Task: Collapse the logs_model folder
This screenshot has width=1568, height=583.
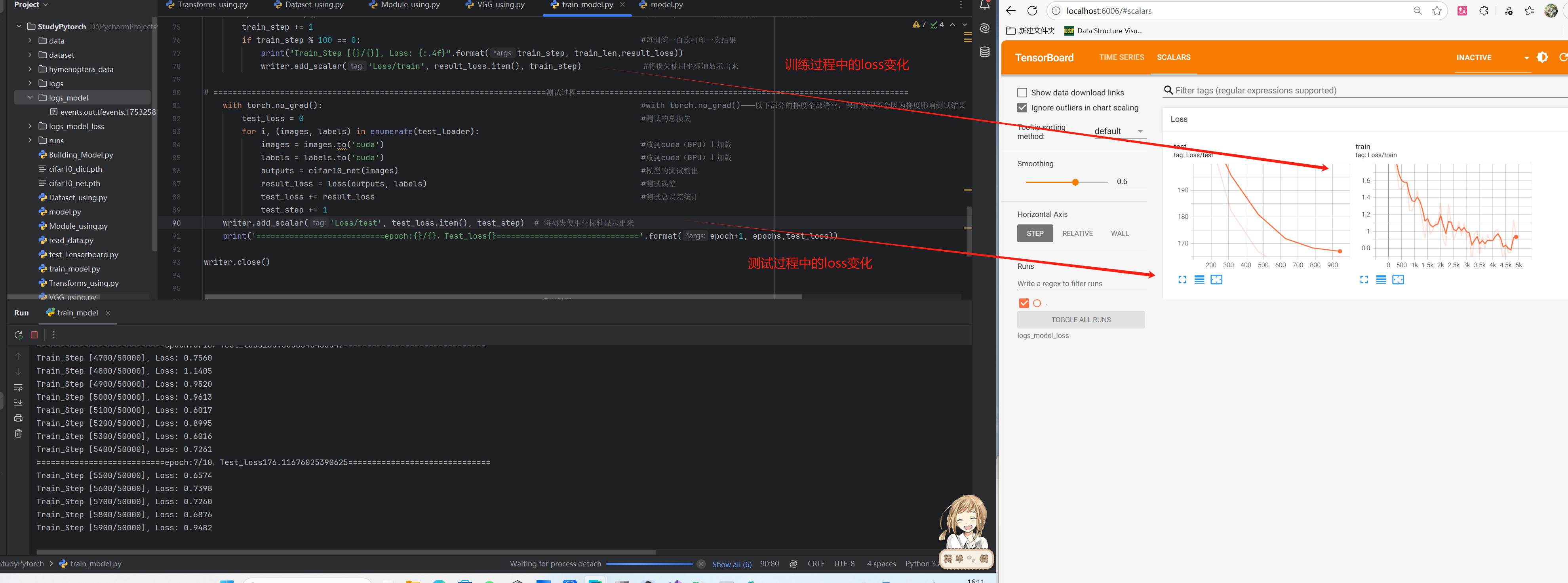Action: tap(30, 97)
